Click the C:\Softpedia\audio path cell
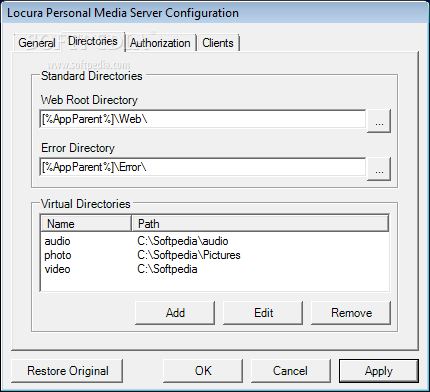Viewport: 430px width, 392px height. [x=183, y=241]
